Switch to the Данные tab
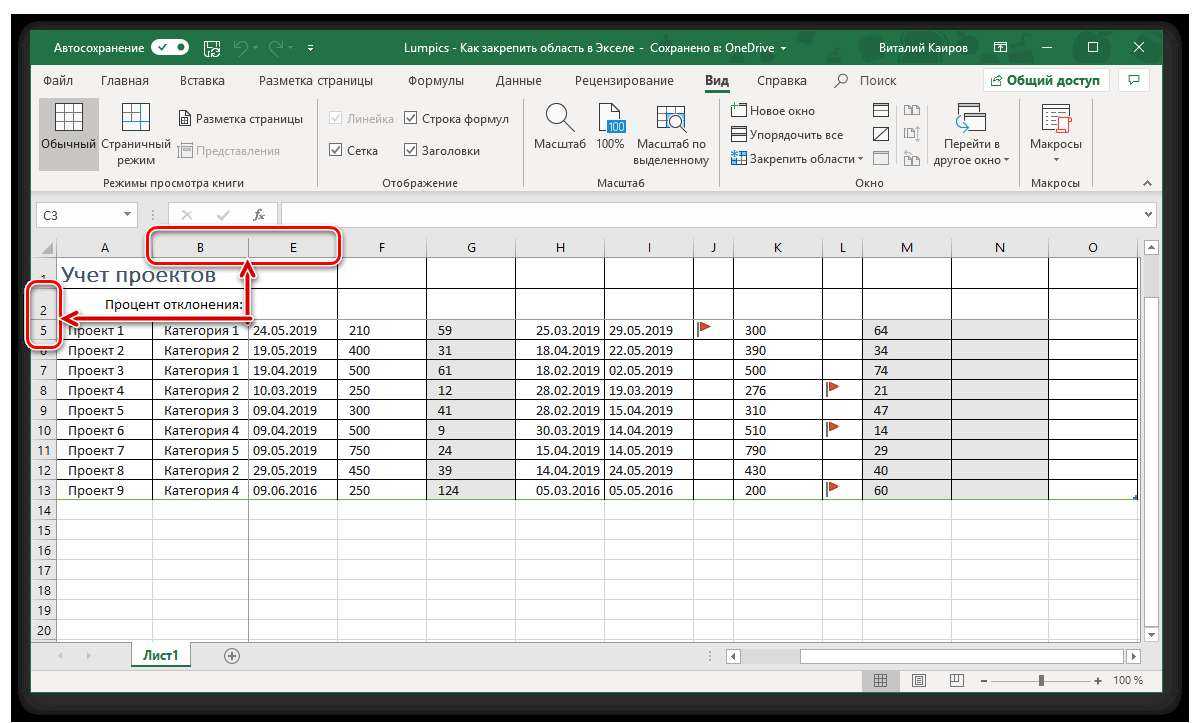Viewport: 1193px width, 723px height. pos(518,80)
